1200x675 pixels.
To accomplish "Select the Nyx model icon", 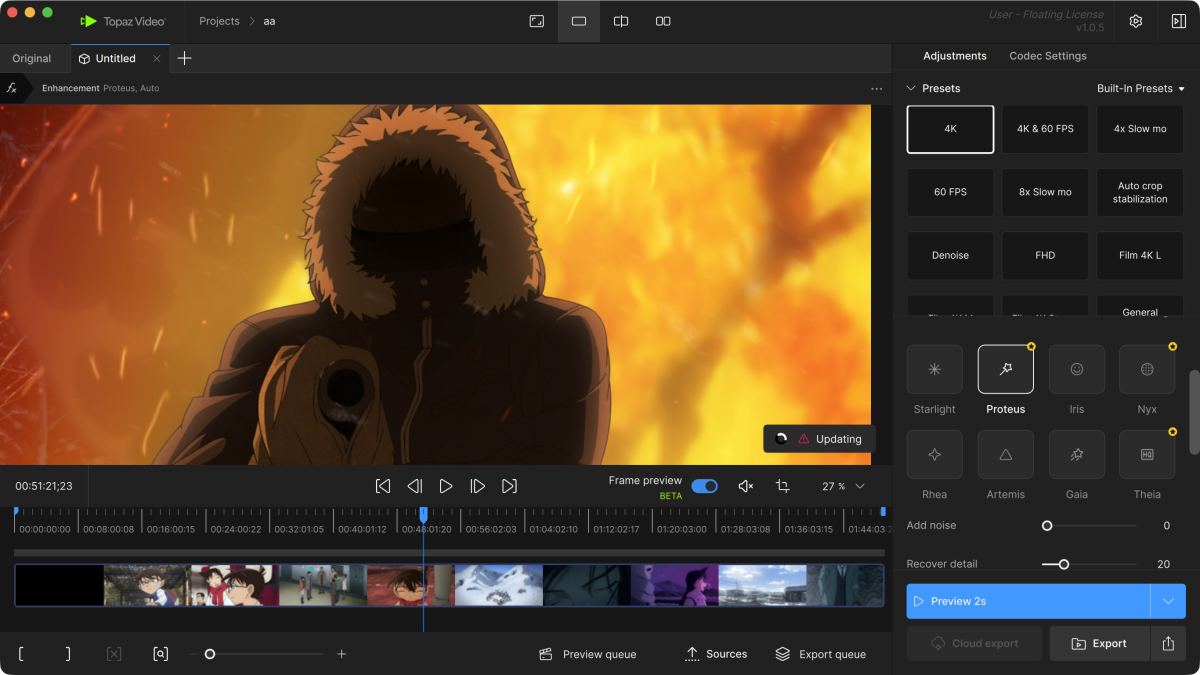I will [x=1147, y=370].
